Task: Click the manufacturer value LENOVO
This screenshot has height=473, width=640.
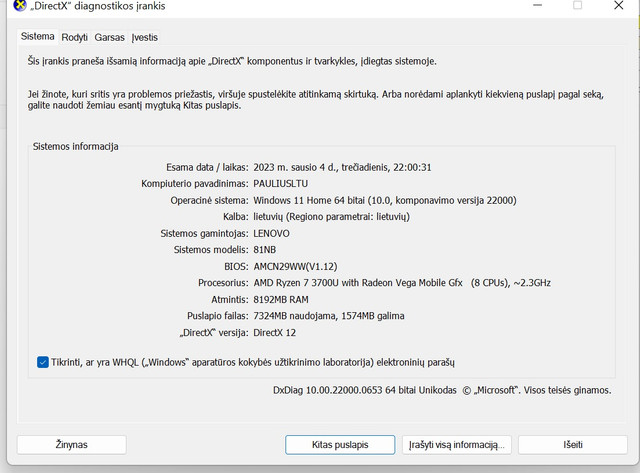Action: (x=271, y=233)
